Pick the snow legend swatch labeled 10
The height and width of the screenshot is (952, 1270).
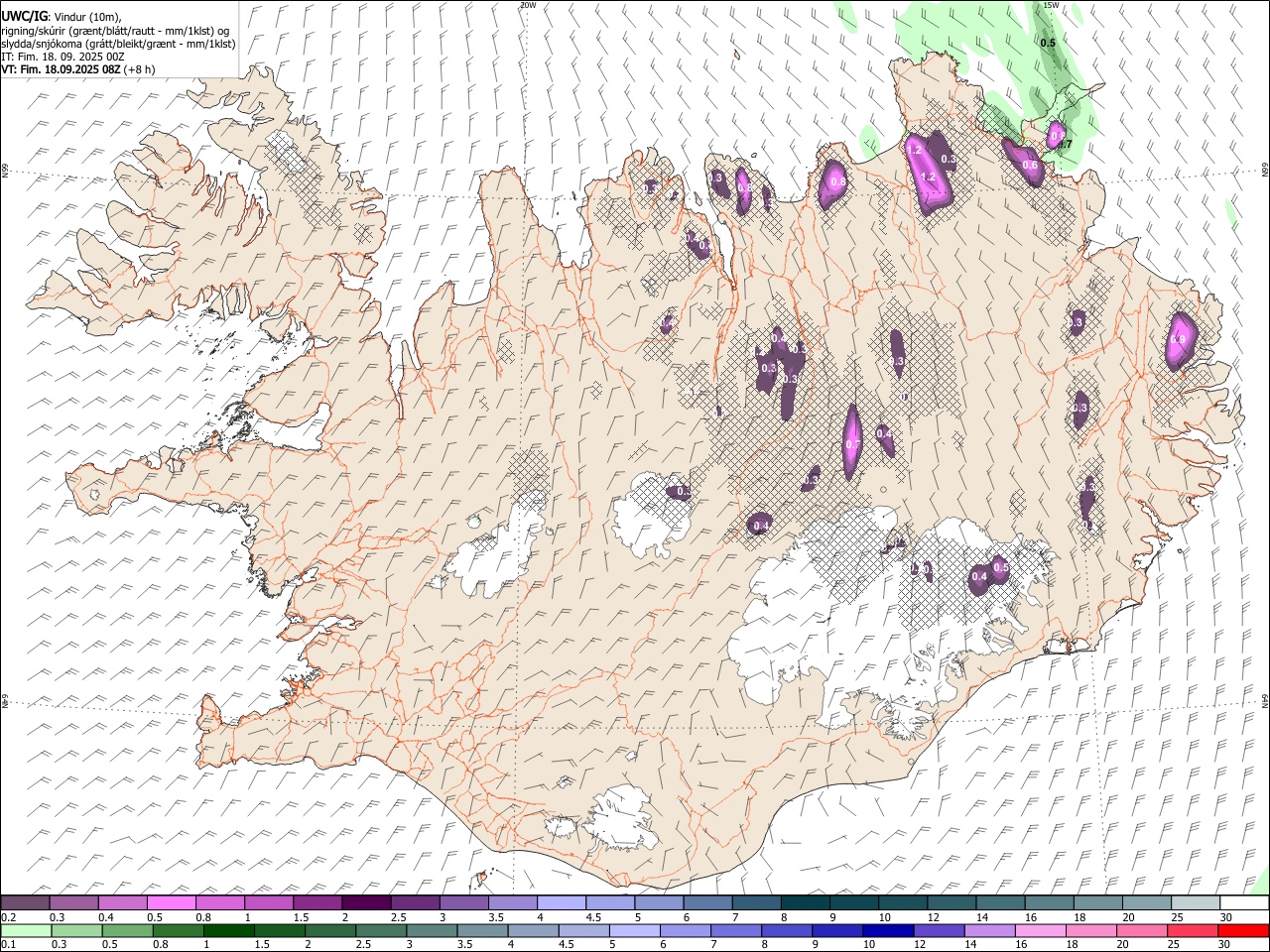point(902,902)
